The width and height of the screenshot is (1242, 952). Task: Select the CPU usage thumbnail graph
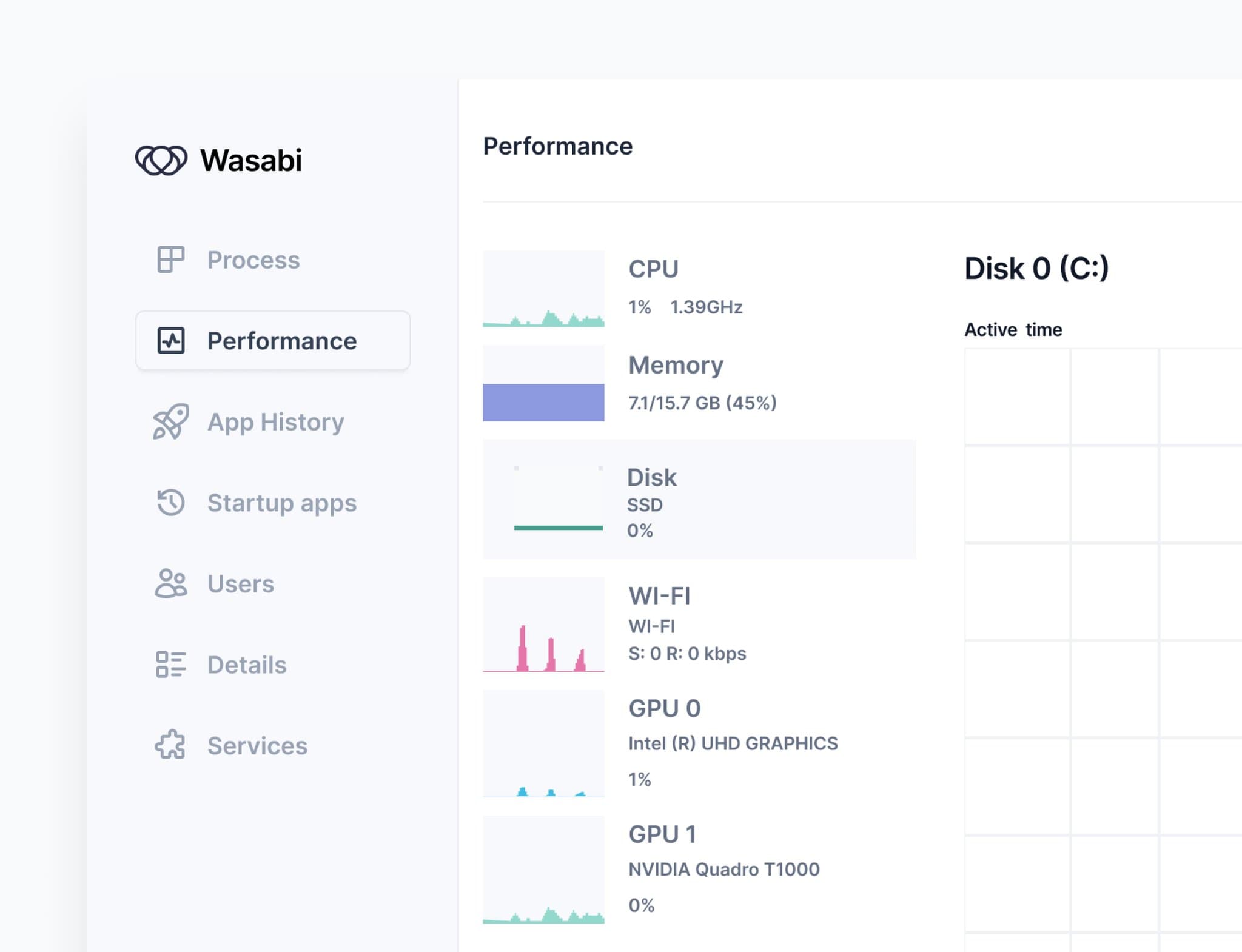[543, 289]
